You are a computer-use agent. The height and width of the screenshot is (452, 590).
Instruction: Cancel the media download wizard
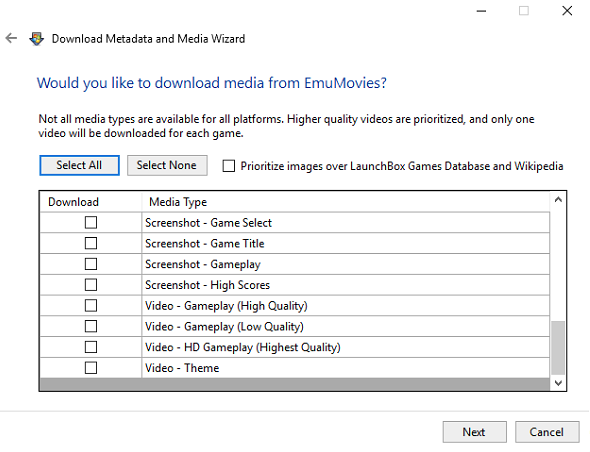click(547, 432)
